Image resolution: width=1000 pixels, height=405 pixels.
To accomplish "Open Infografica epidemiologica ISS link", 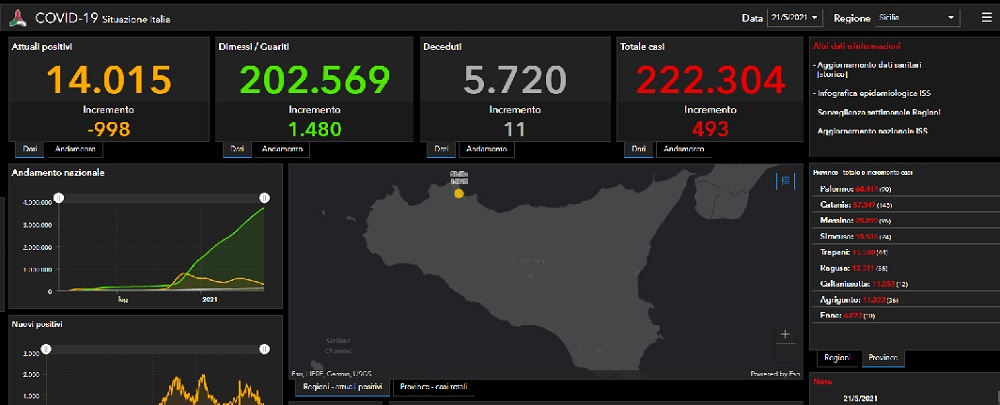I will pos(870,92).
